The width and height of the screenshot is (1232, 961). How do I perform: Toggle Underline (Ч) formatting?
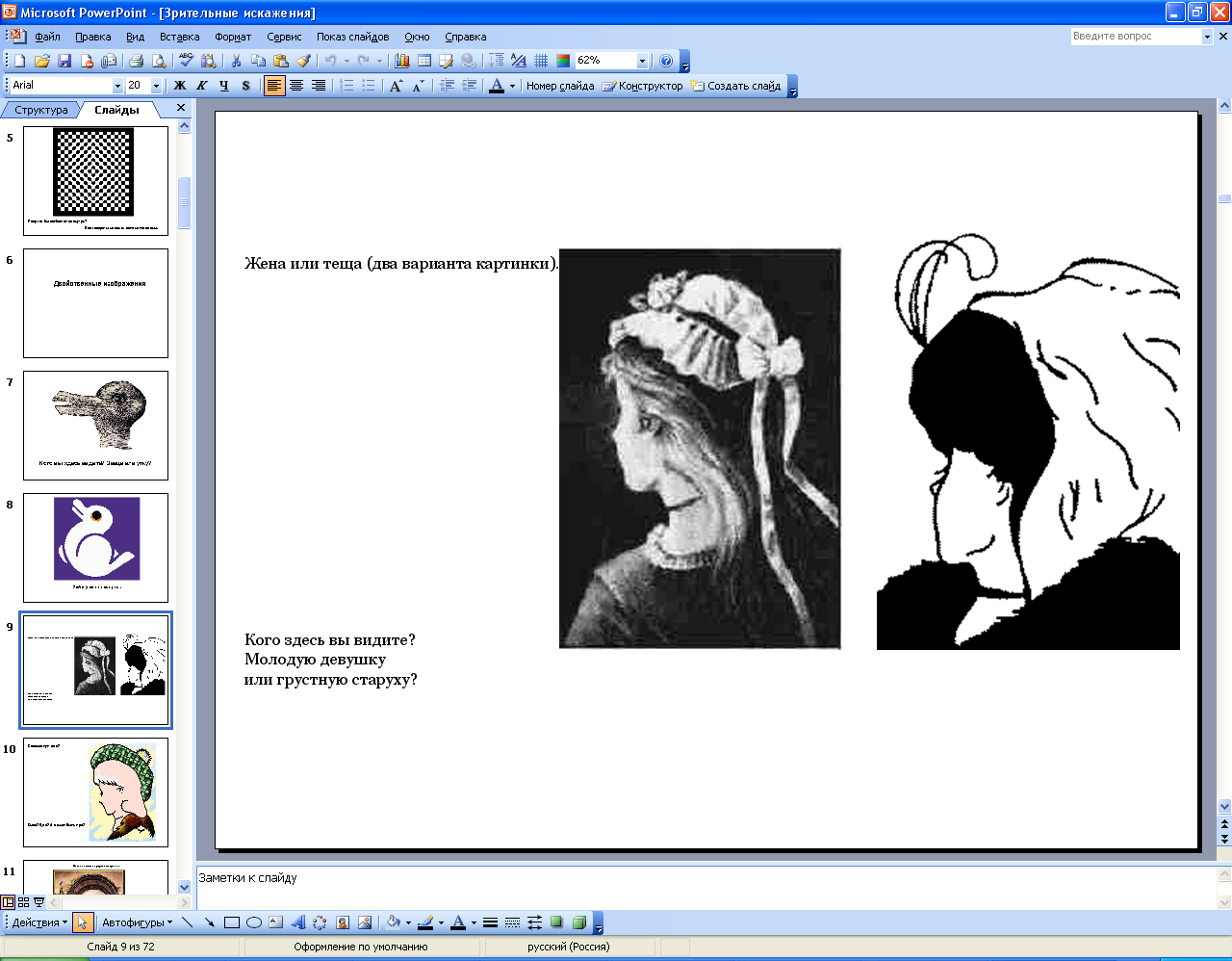(x=224, y=86)
